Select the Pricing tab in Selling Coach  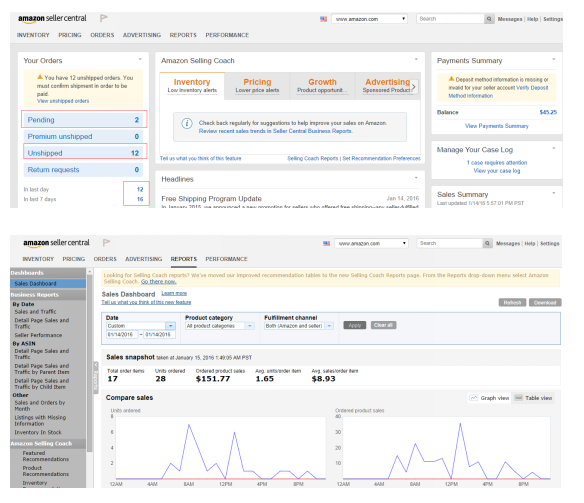click(257, 86)
